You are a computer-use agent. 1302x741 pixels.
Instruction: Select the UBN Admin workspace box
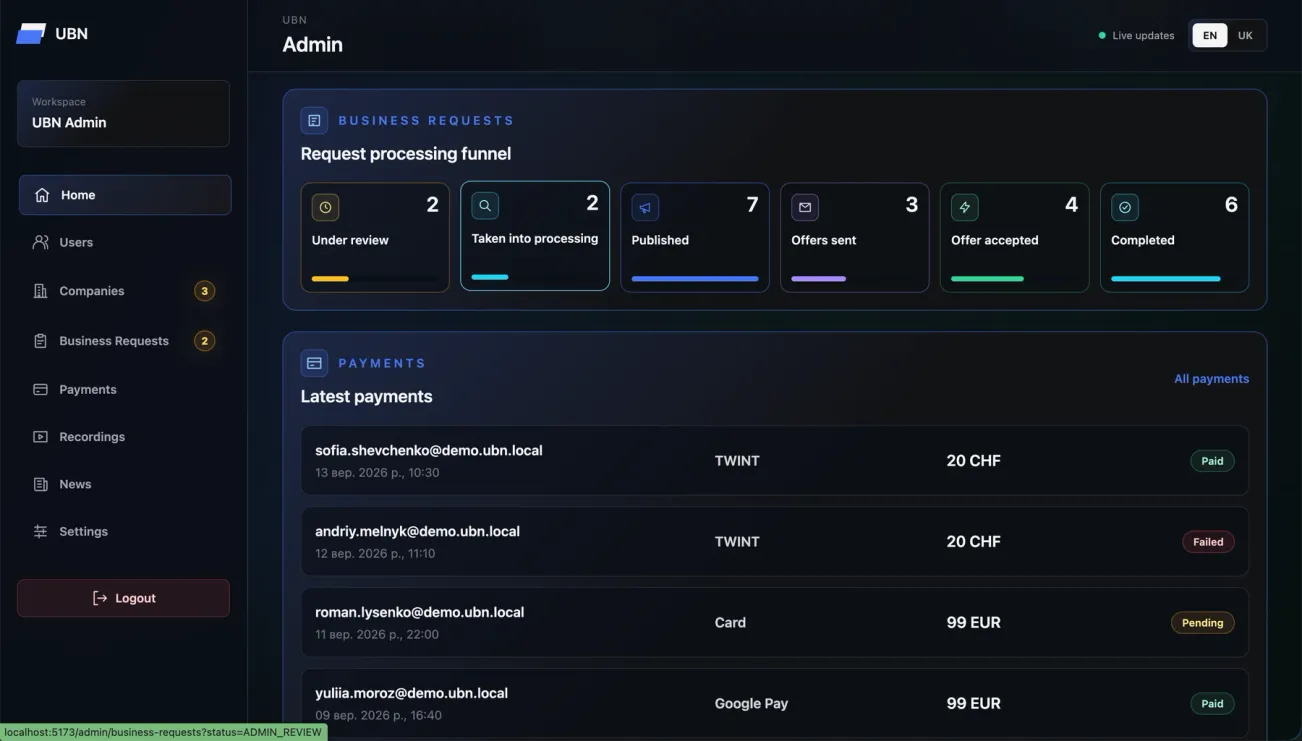click(123, 114)
